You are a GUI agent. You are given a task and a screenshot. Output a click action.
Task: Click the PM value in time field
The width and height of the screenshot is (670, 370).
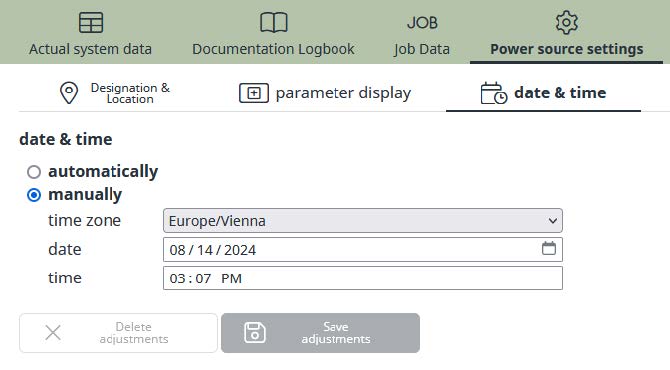click(232, 279)
